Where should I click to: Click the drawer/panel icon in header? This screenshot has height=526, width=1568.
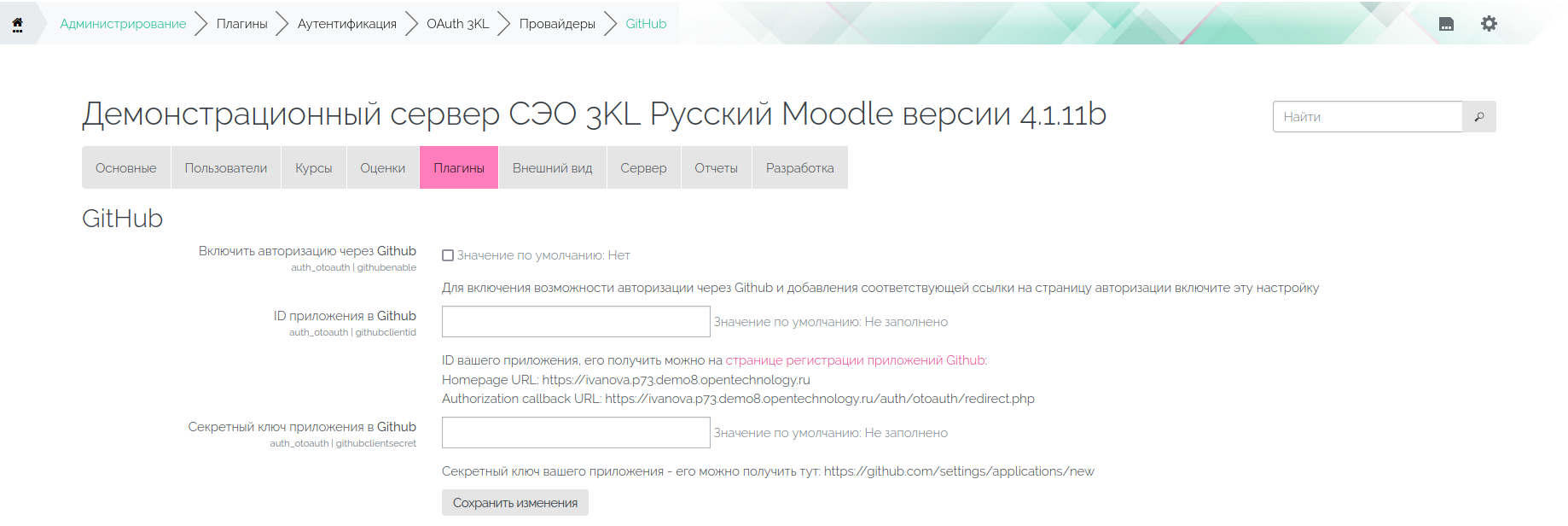click(1446, 24)
